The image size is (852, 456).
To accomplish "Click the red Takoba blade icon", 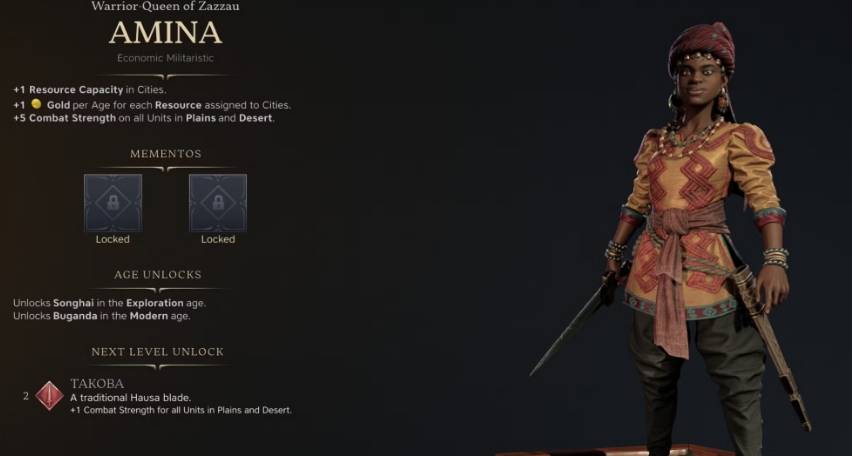I will [x=49, y=396].
